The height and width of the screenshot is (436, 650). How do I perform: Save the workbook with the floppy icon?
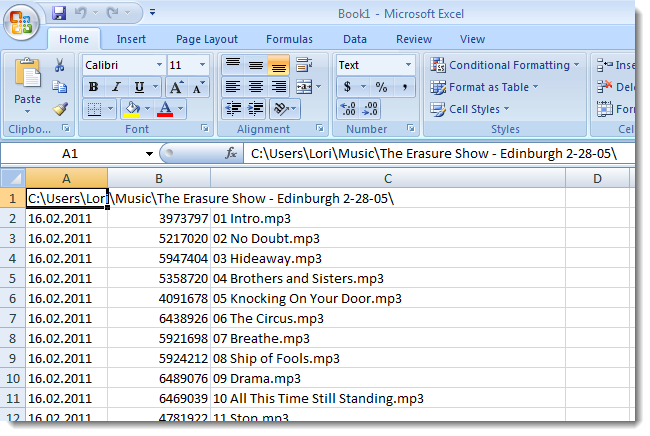[59, 13]
